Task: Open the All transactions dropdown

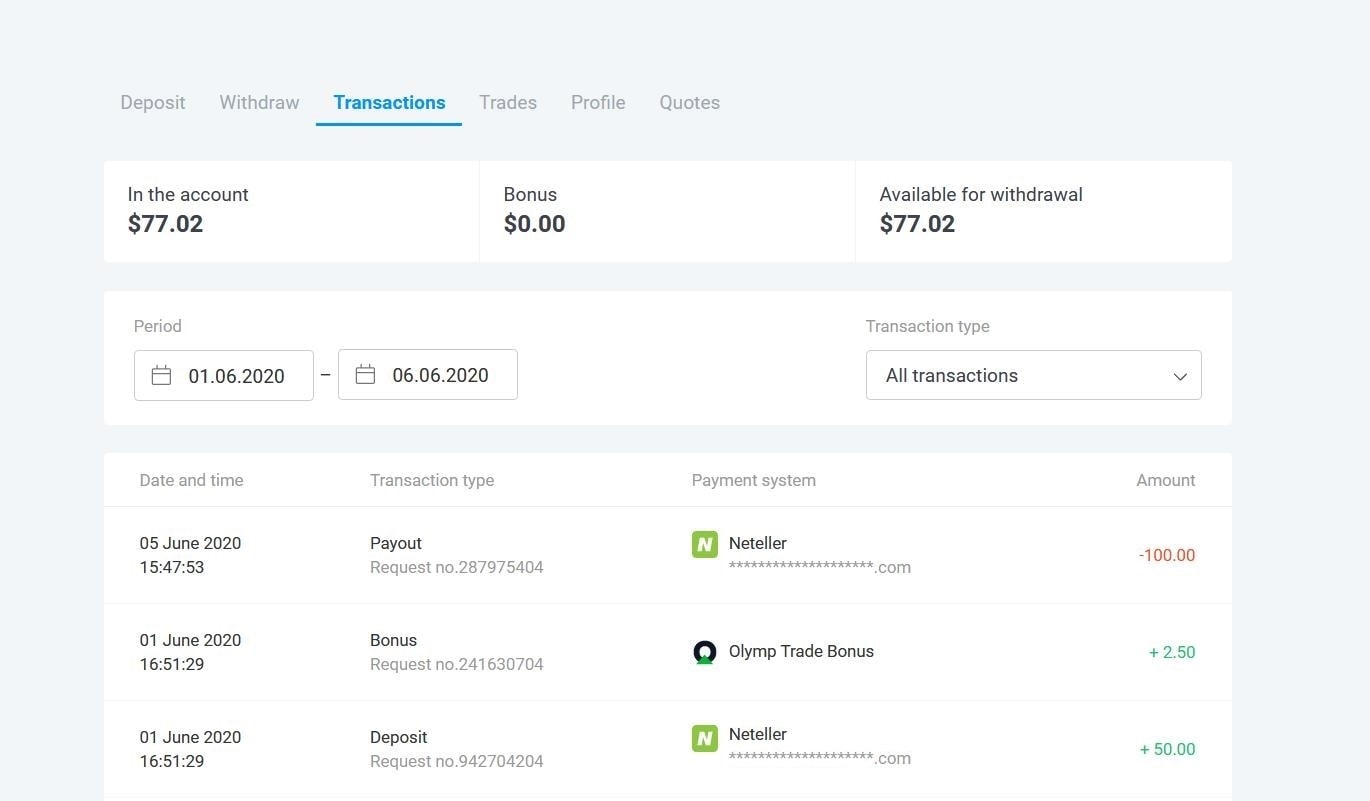Action: point(1033,375)
